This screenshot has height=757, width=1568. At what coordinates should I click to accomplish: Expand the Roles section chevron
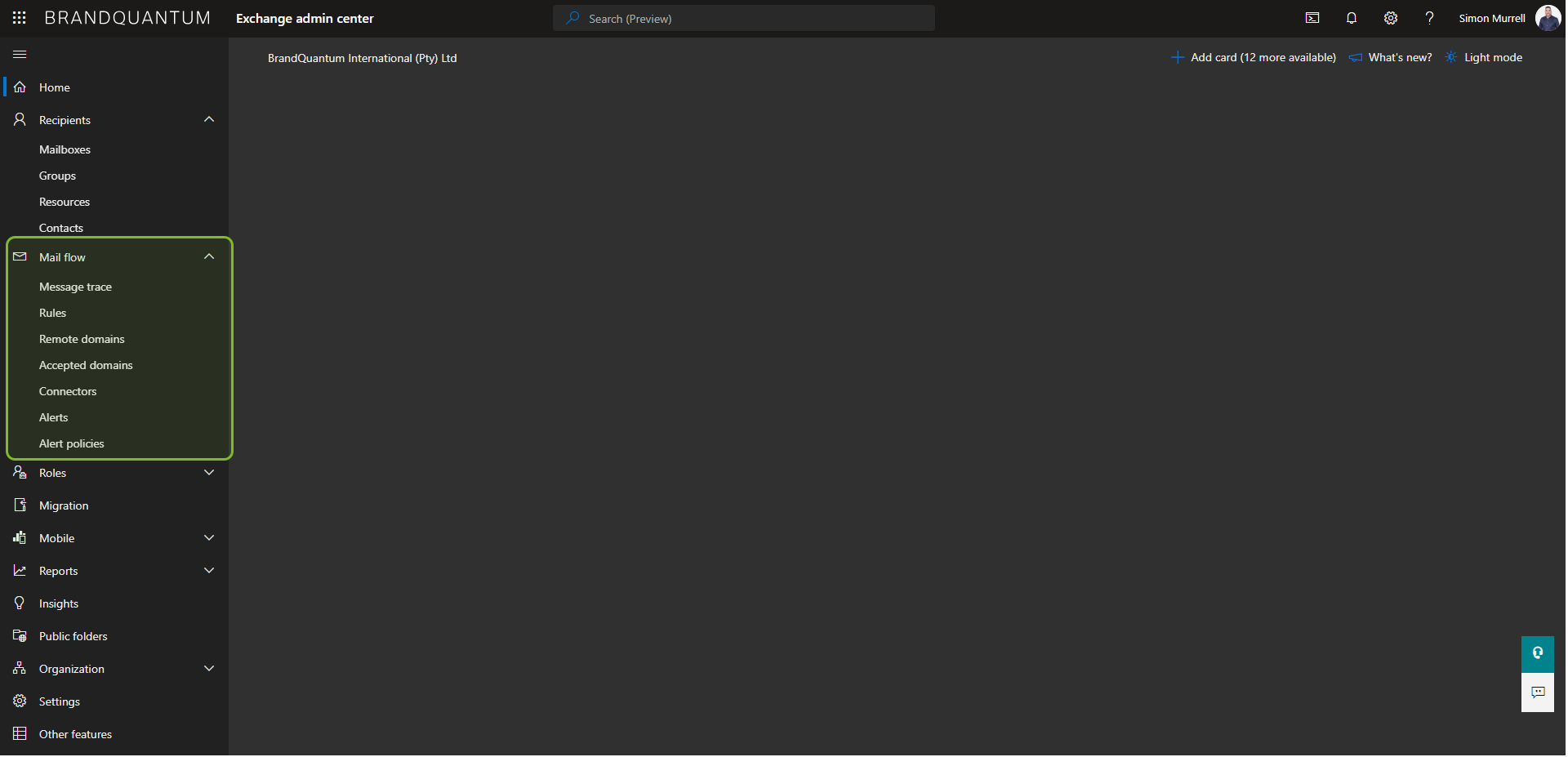tap(209, 473)
